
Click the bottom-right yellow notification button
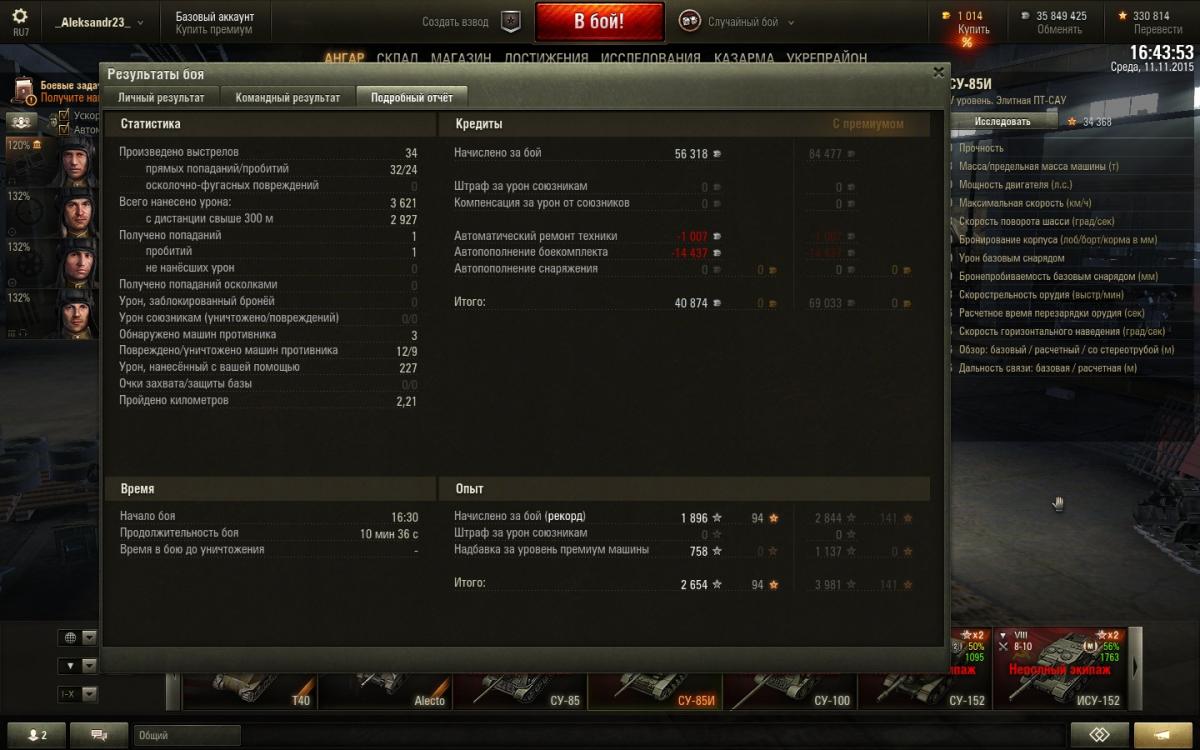click(1163, 735)
